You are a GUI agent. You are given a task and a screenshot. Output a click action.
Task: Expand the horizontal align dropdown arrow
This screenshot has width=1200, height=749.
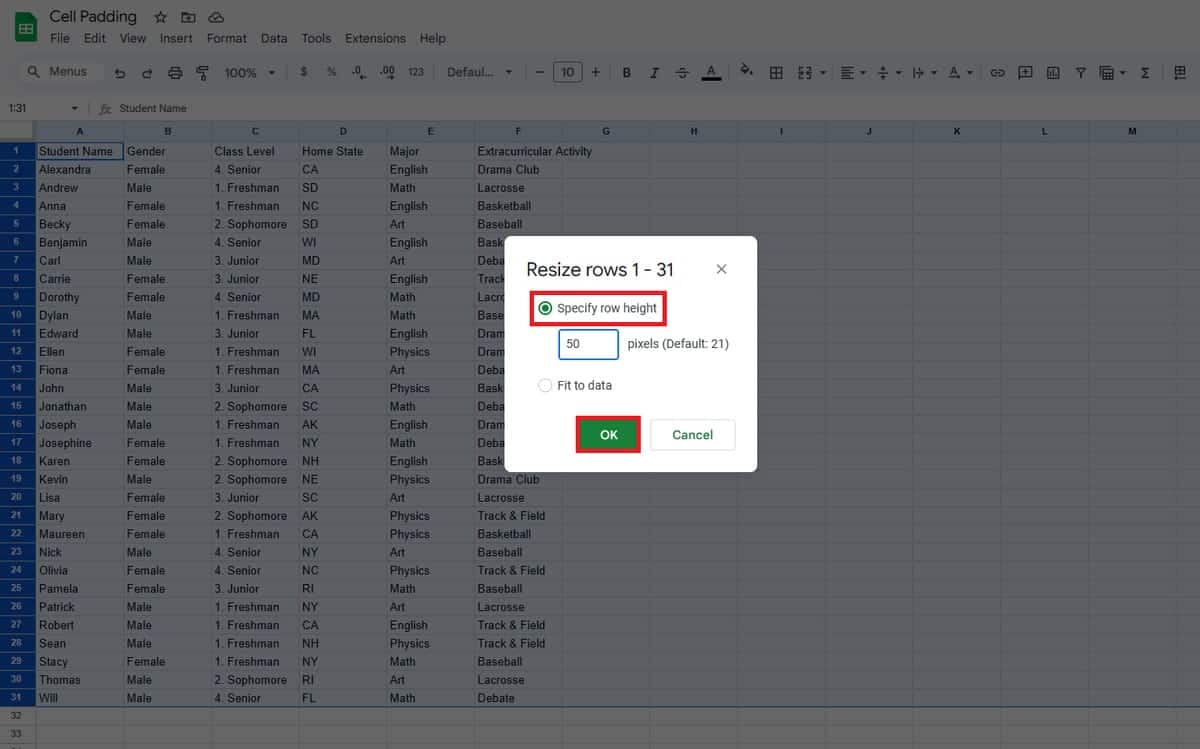point(862,72)
